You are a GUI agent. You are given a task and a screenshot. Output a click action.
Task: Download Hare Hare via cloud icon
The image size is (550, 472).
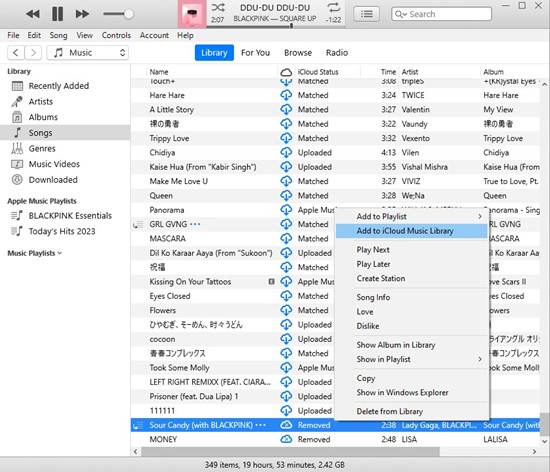286,95
